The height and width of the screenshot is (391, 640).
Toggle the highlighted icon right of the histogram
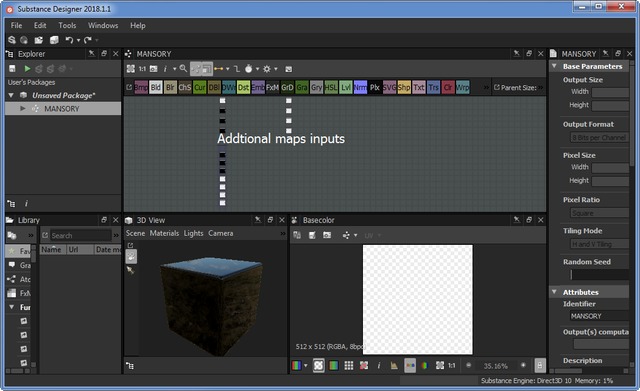410,366
